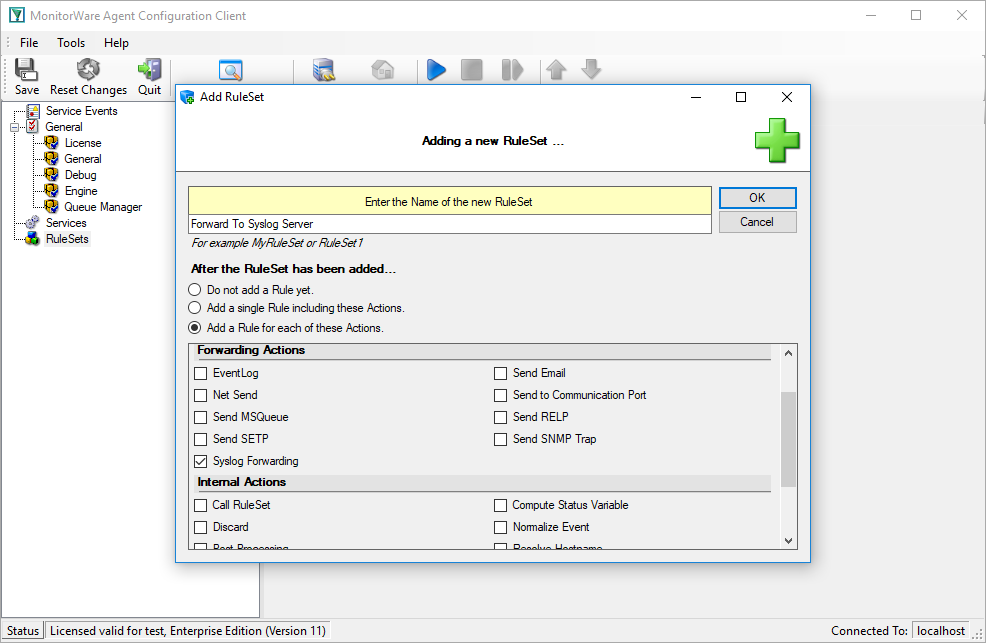Open the Help menu
This screenshot has width=986, height=643.
116,43
